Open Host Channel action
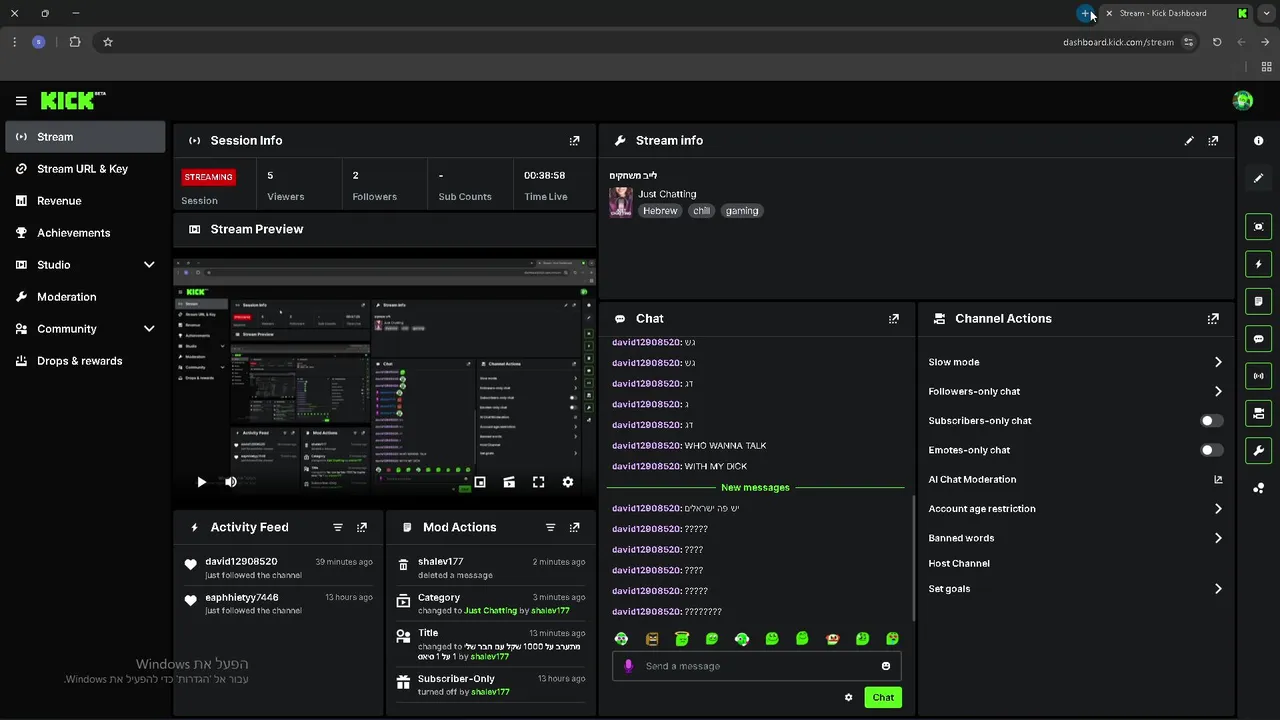 (959, 564)
